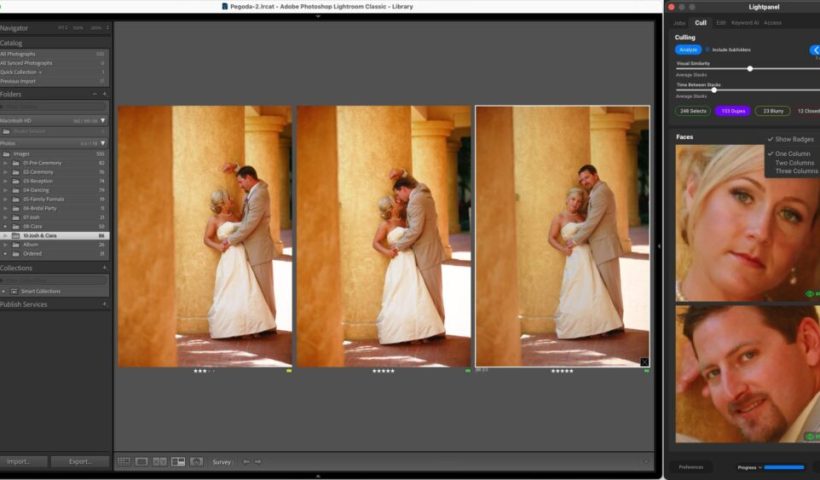
Task: Switch to the Edit tab in Lightpanel
Action: click(721, 22)
